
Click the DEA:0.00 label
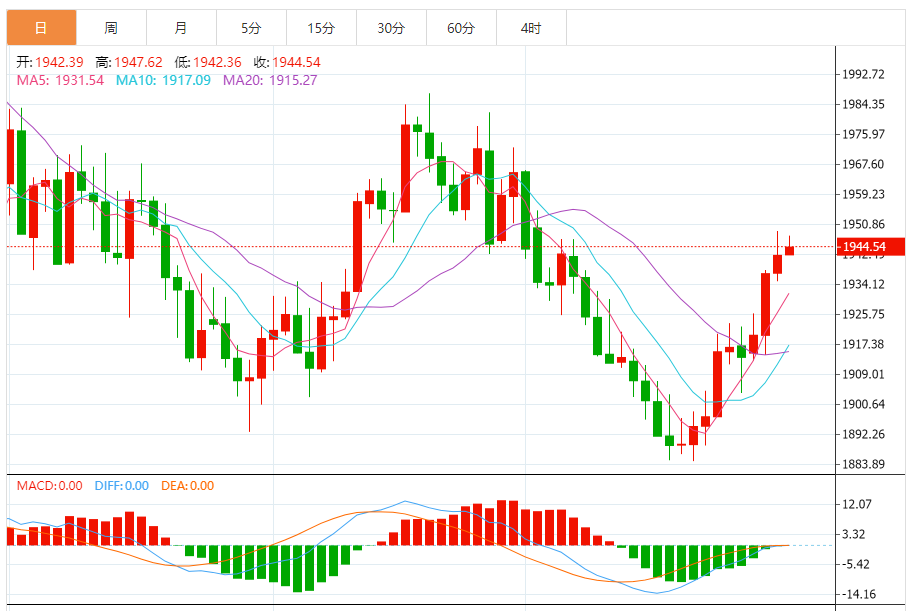click(187, 486)
